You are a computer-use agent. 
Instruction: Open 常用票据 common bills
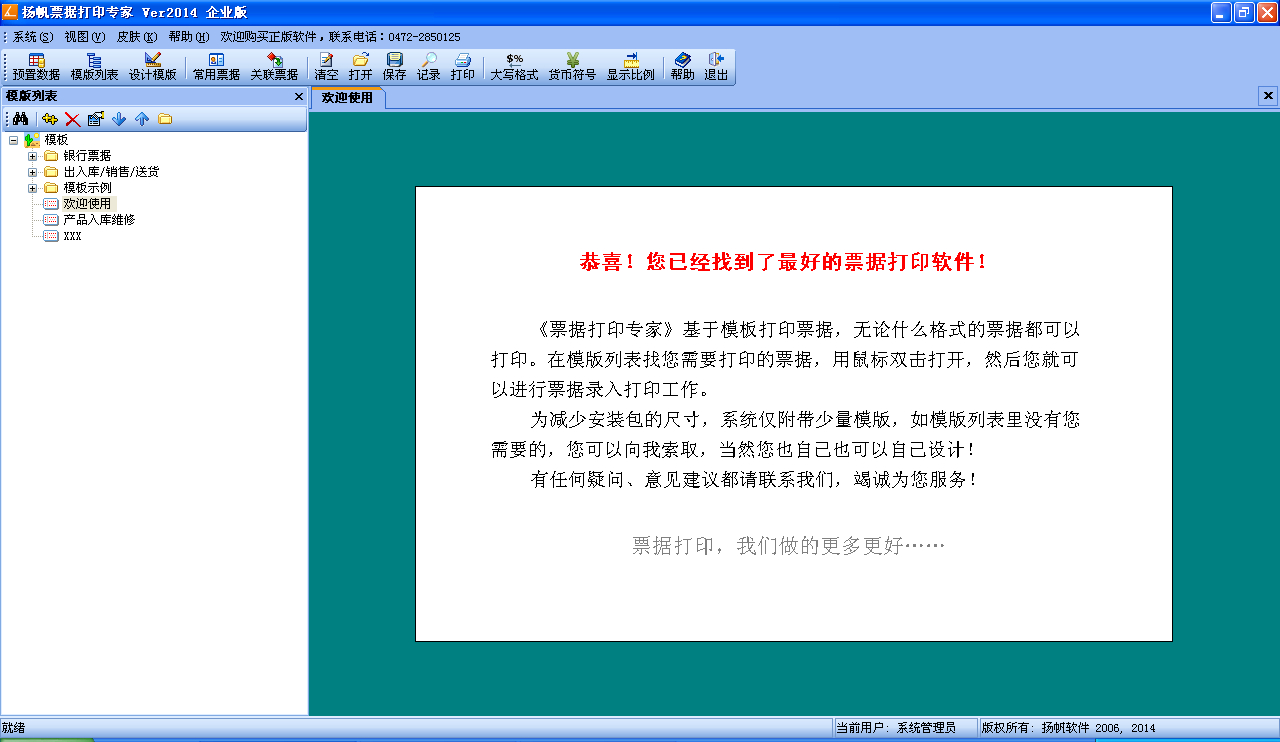[216, 67]
